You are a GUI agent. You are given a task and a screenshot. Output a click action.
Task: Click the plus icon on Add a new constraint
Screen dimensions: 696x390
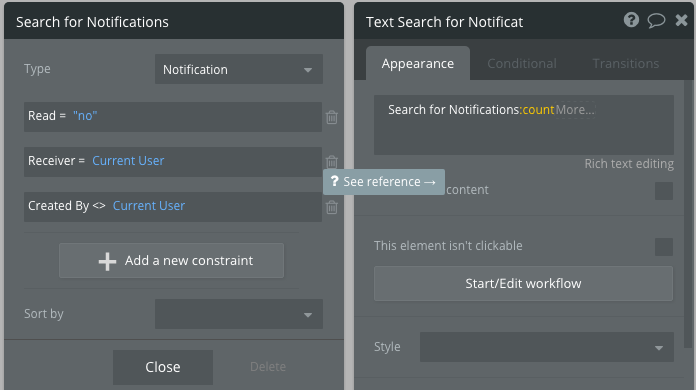(107, 261)
